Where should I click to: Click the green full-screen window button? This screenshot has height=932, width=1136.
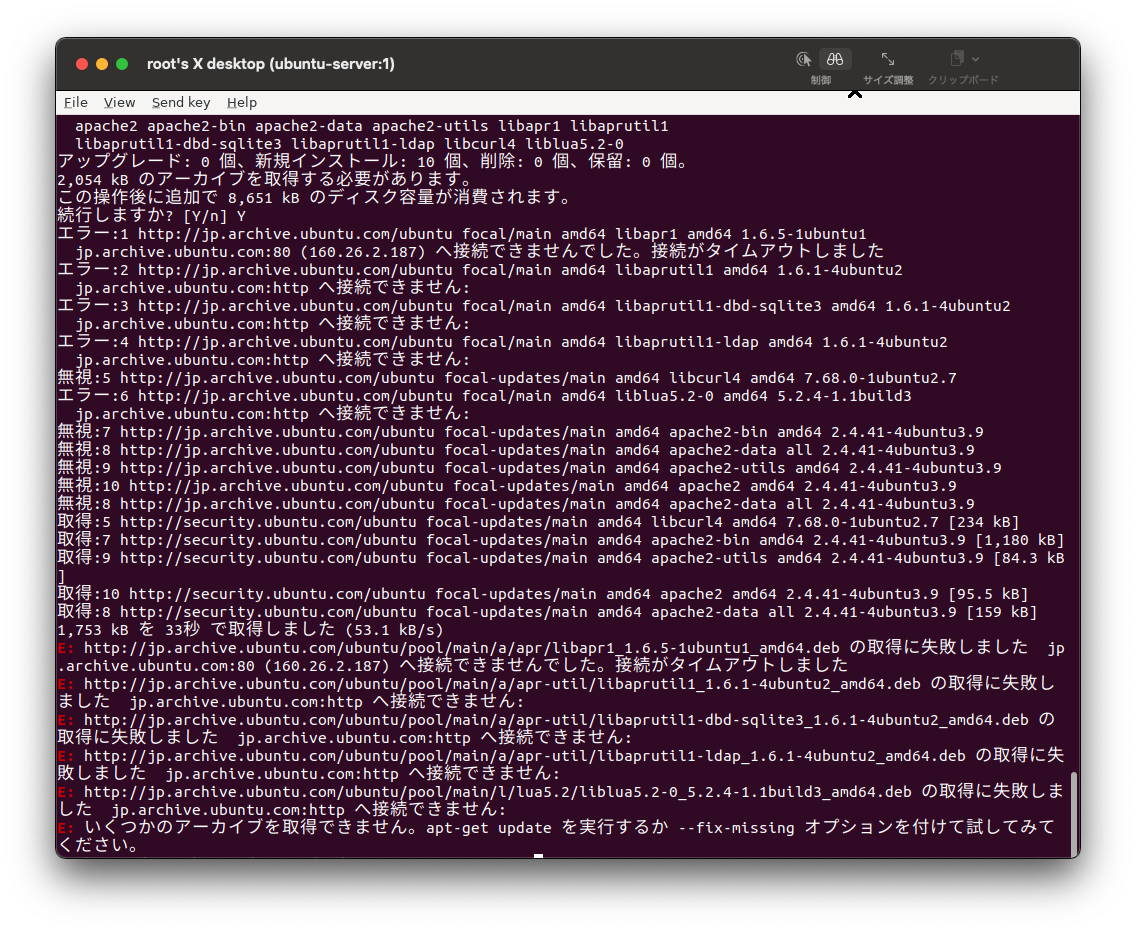[x=122, y=64]
